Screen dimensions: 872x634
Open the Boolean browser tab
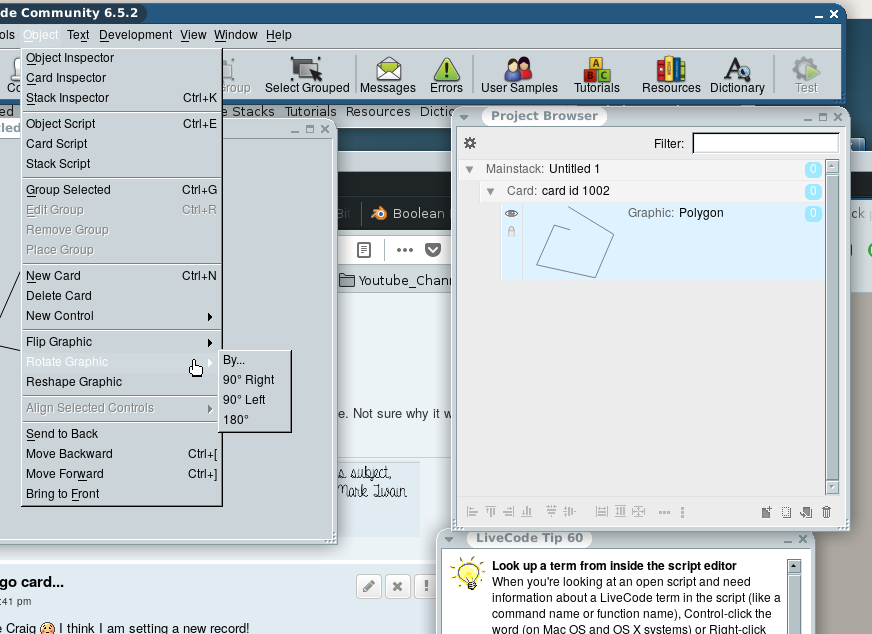pyautogui.click(x=408, y=214)
